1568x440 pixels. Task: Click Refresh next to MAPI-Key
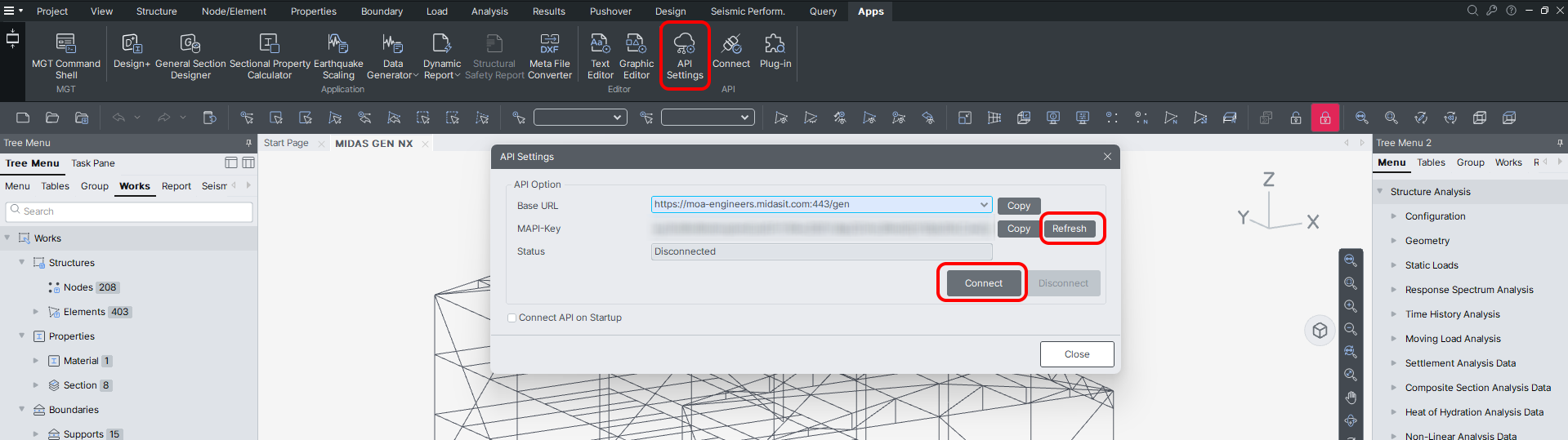point(1069,229)
